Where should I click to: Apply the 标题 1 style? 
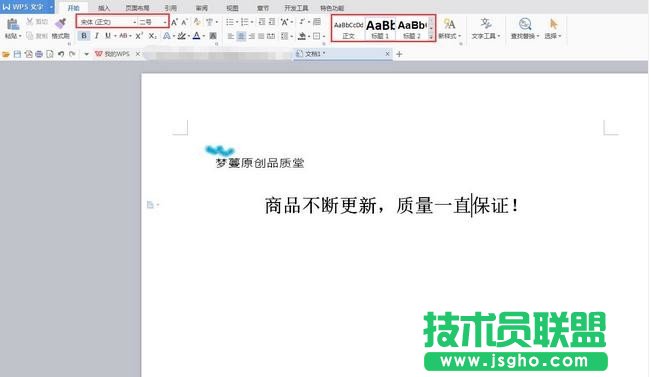[x=380, y=29]
